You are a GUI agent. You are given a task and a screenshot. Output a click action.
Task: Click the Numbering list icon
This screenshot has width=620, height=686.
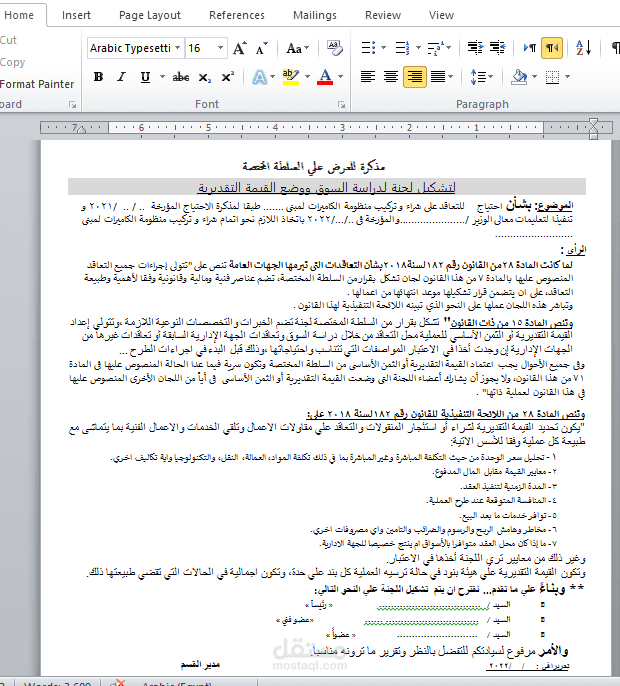[x=402, y=48]
